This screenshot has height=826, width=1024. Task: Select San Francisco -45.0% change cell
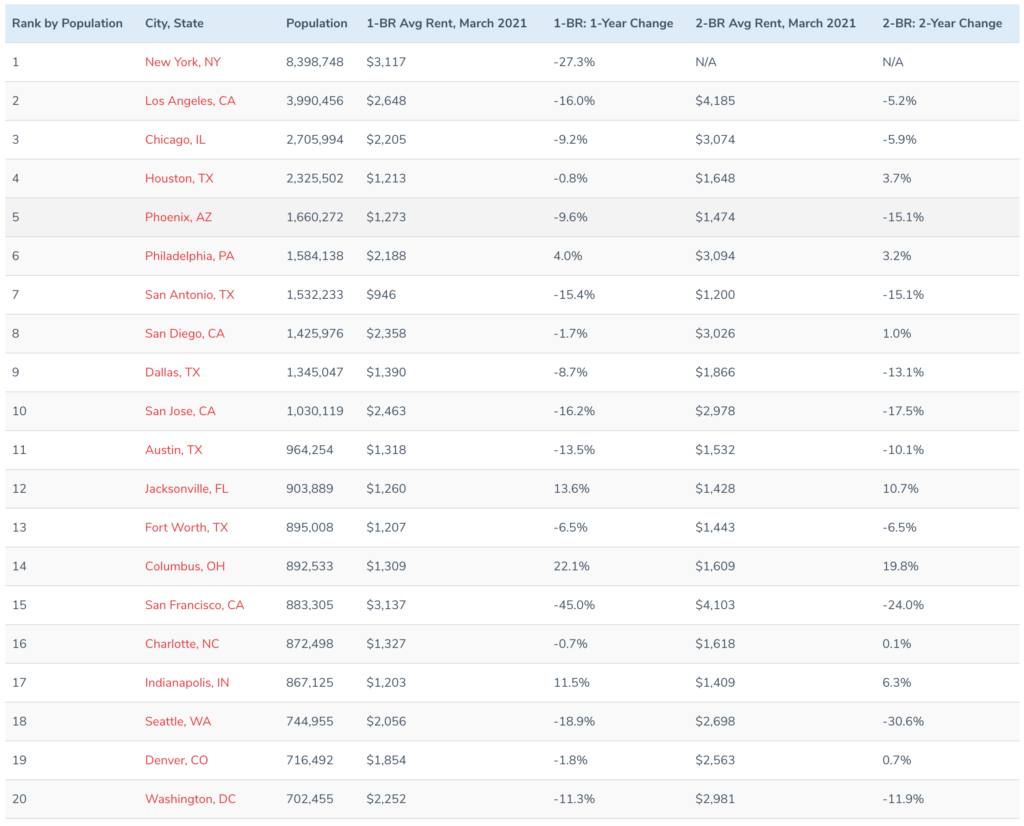pos(574,605)
